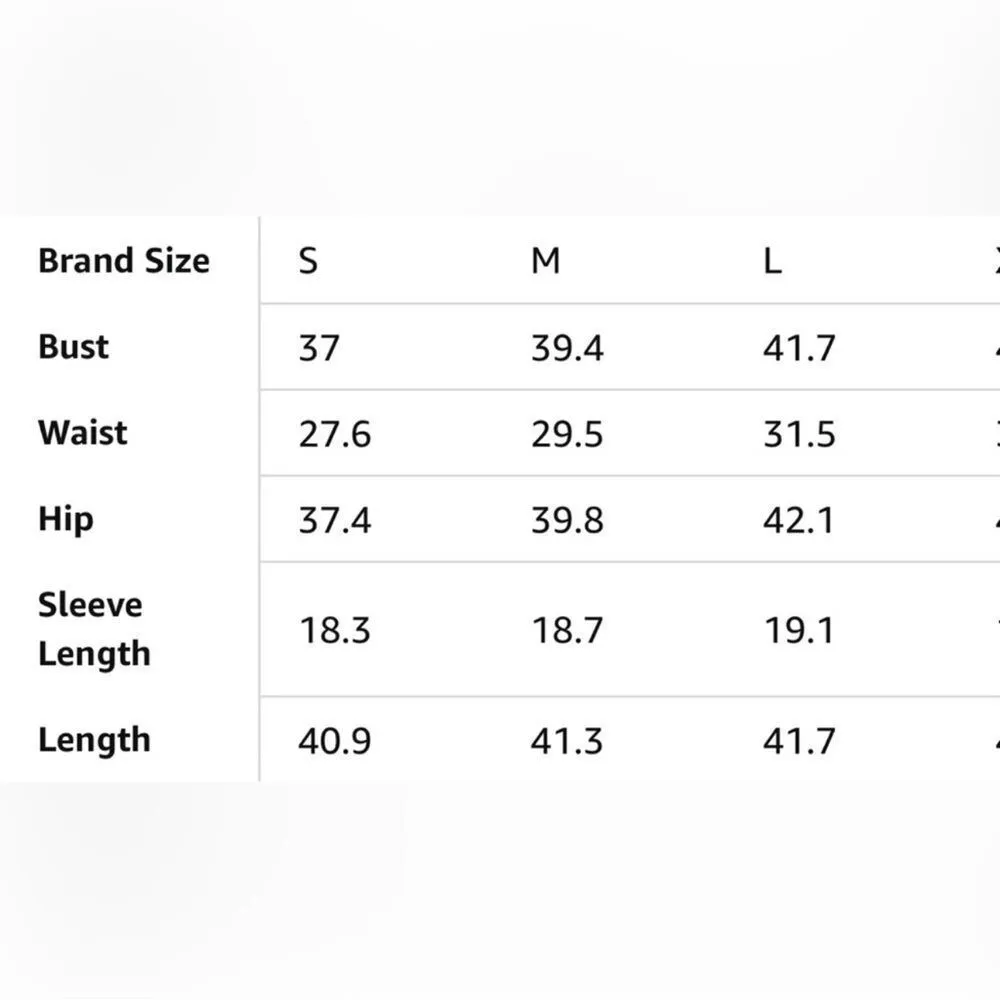Click length value 41.3 for size M

(567, 742)
